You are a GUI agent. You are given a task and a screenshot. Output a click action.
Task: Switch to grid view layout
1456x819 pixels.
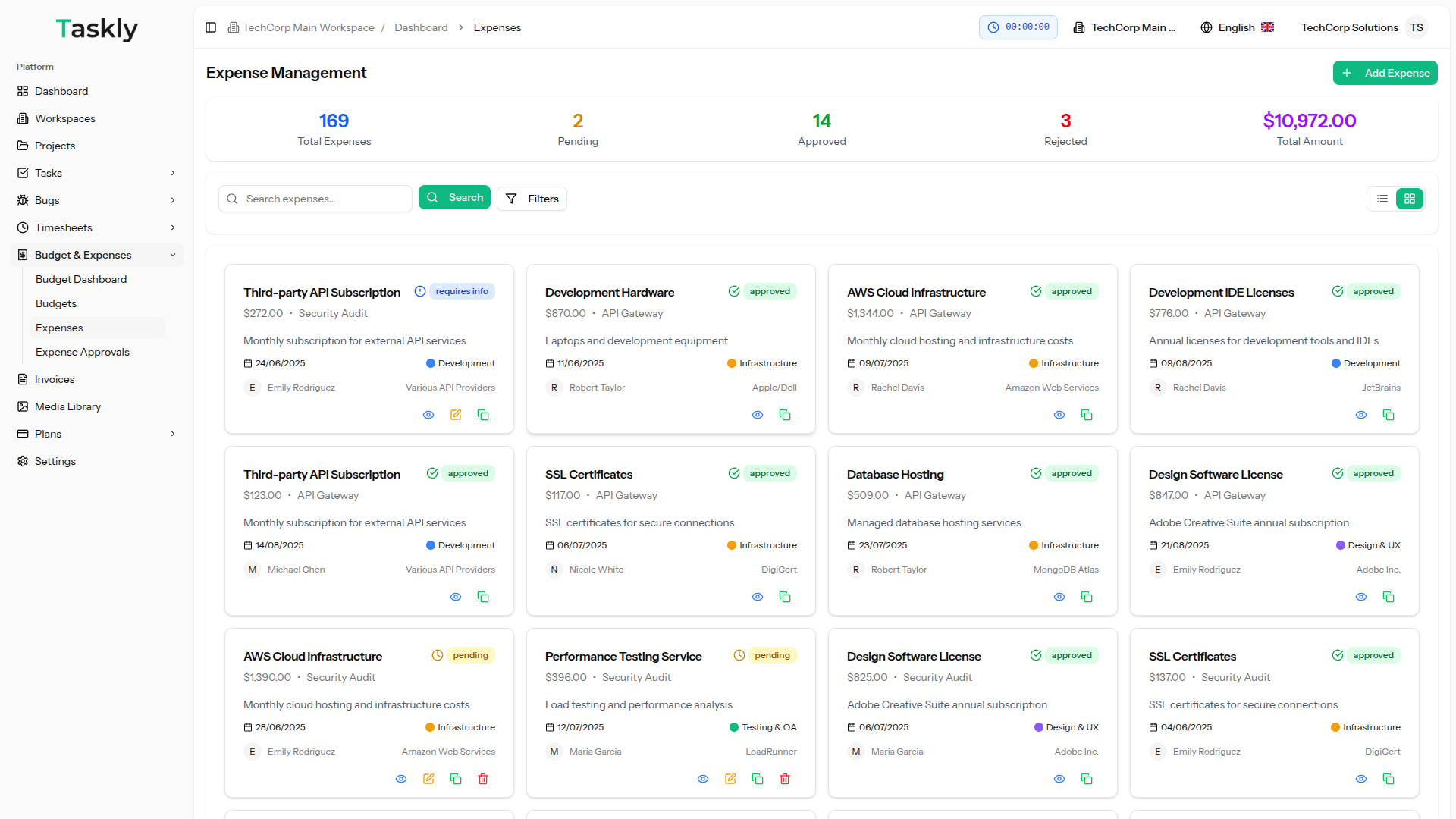click(1410, 199)
